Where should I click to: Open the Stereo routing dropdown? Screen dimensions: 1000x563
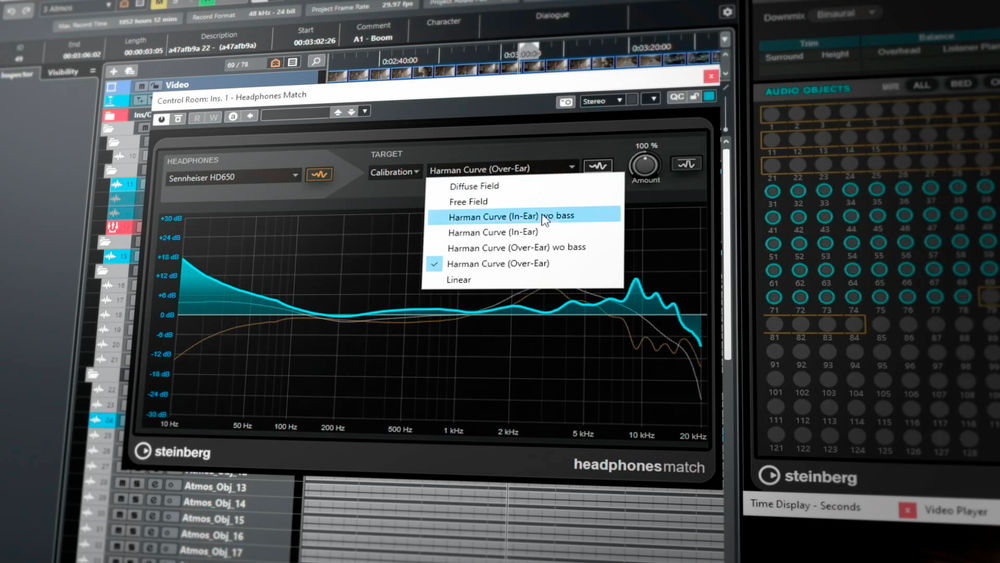[604, 100]
